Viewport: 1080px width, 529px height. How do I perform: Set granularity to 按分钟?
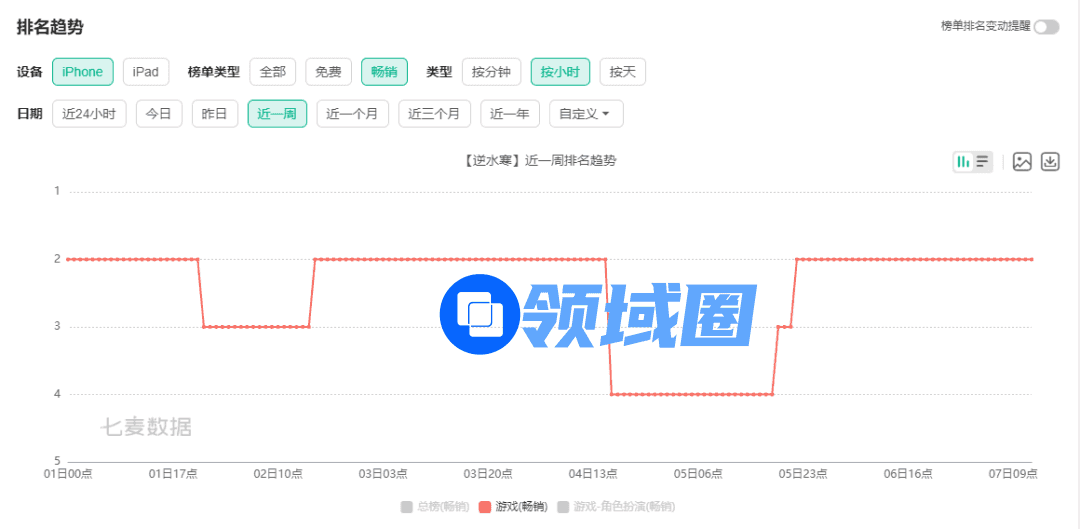click(491, 72)
